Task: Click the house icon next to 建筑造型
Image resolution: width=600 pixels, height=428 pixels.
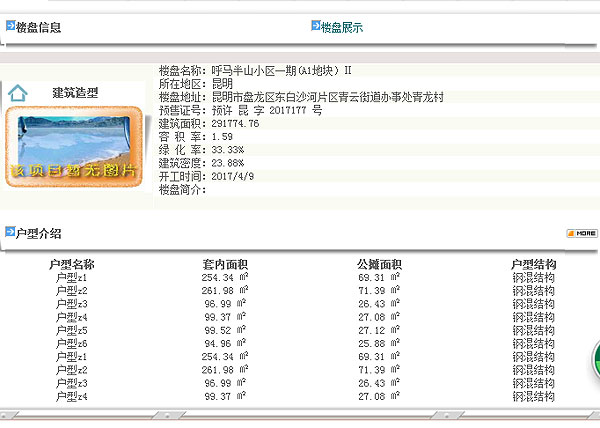Action: click(18, 93)
